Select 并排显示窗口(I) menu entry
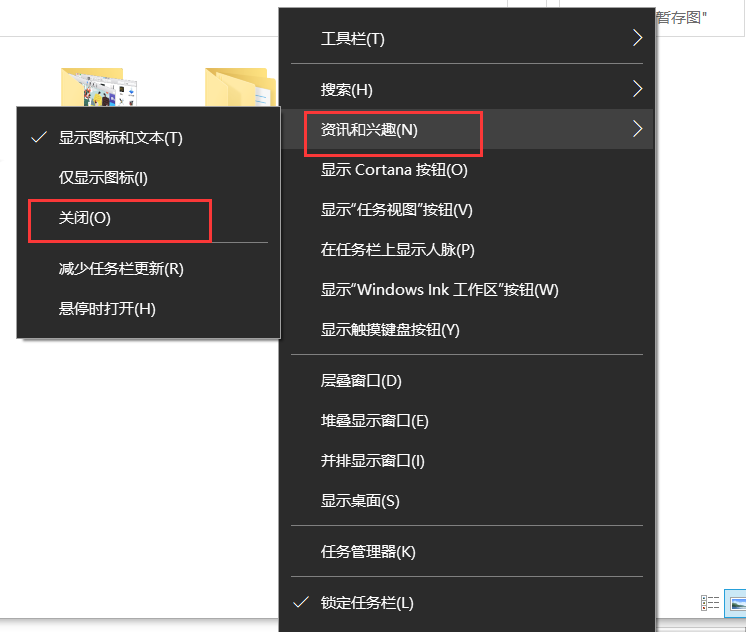The image size is (746, 632). click(x=373, y=461)
